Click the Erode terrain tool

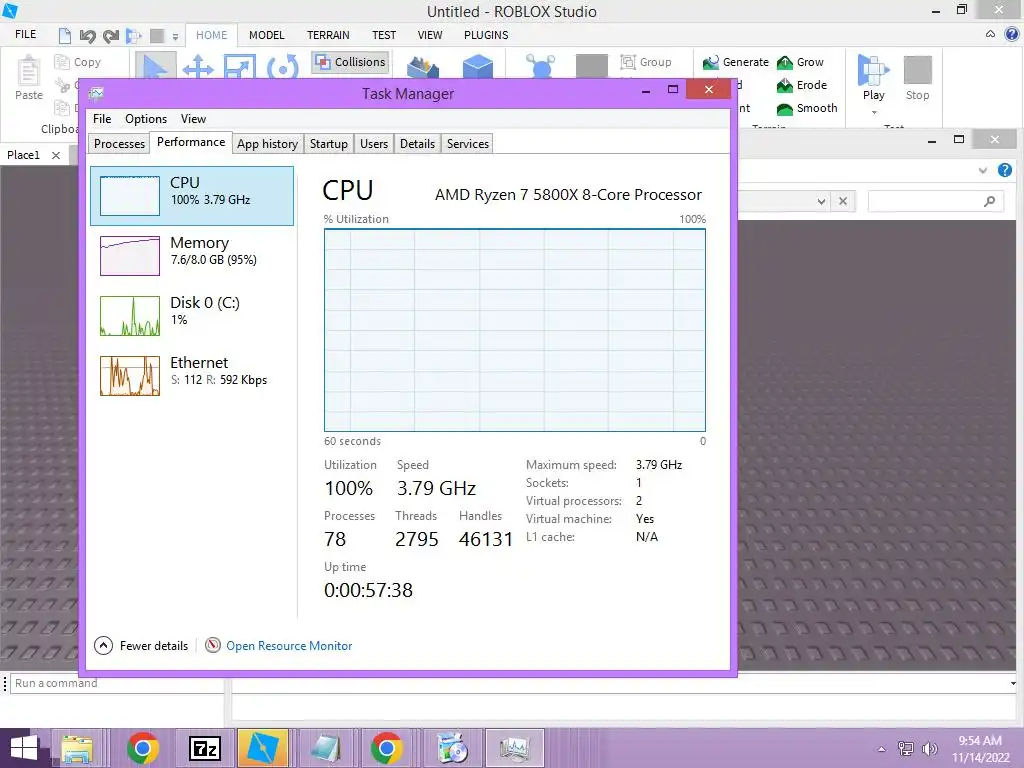tap(802, 85)
